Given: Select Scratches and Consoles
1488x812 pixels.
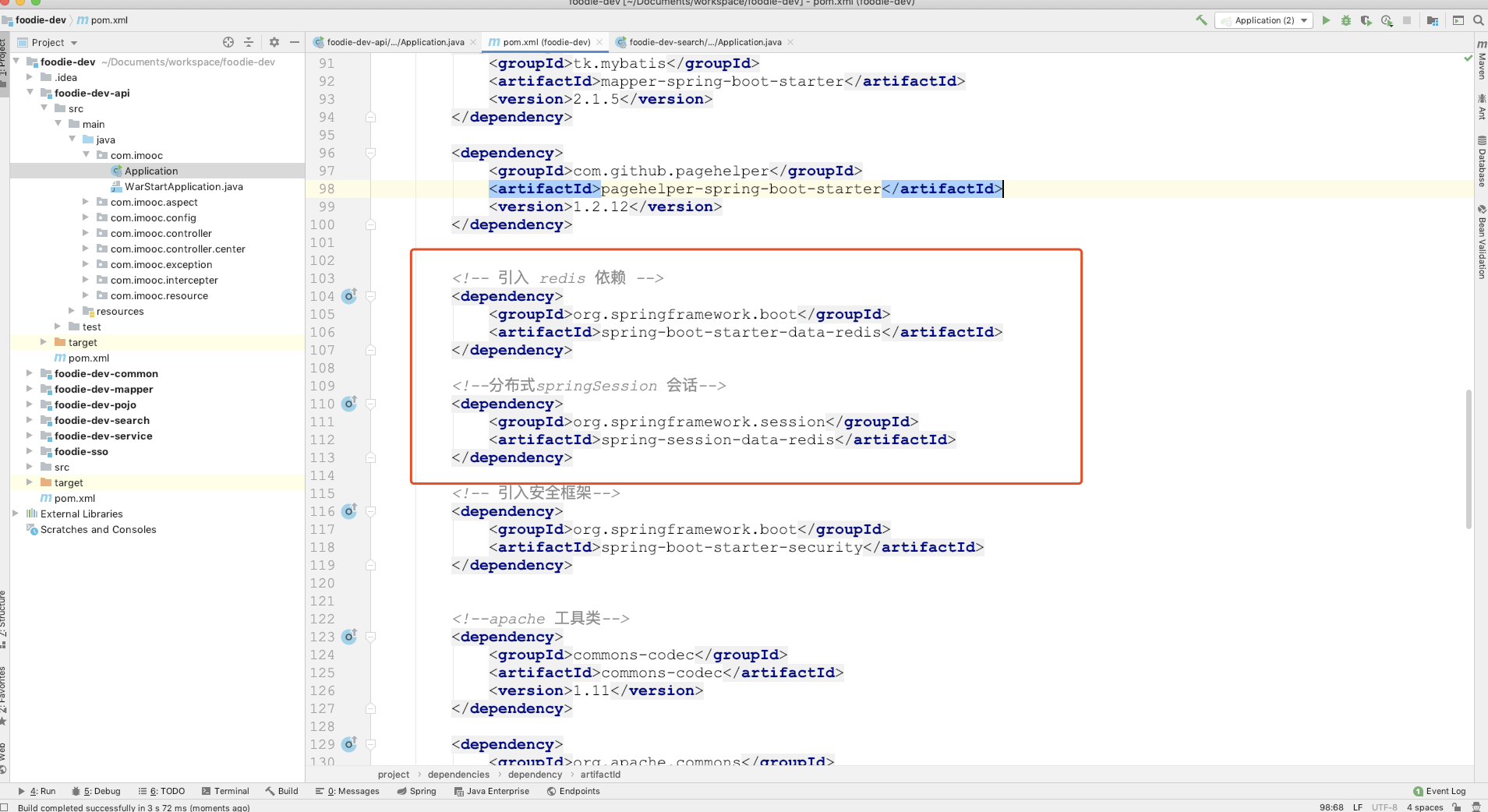Looking at the screenshot, I should 98,529.
